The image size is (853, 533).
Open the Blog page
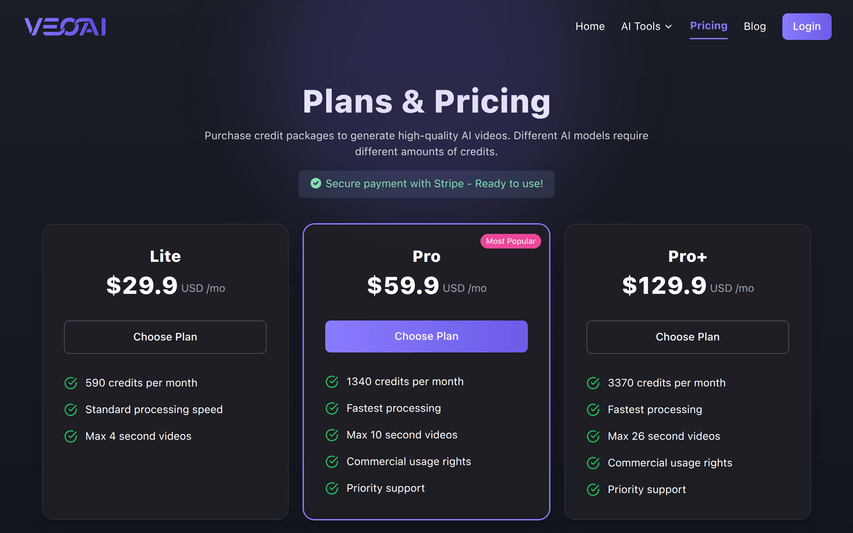point(755,27)
